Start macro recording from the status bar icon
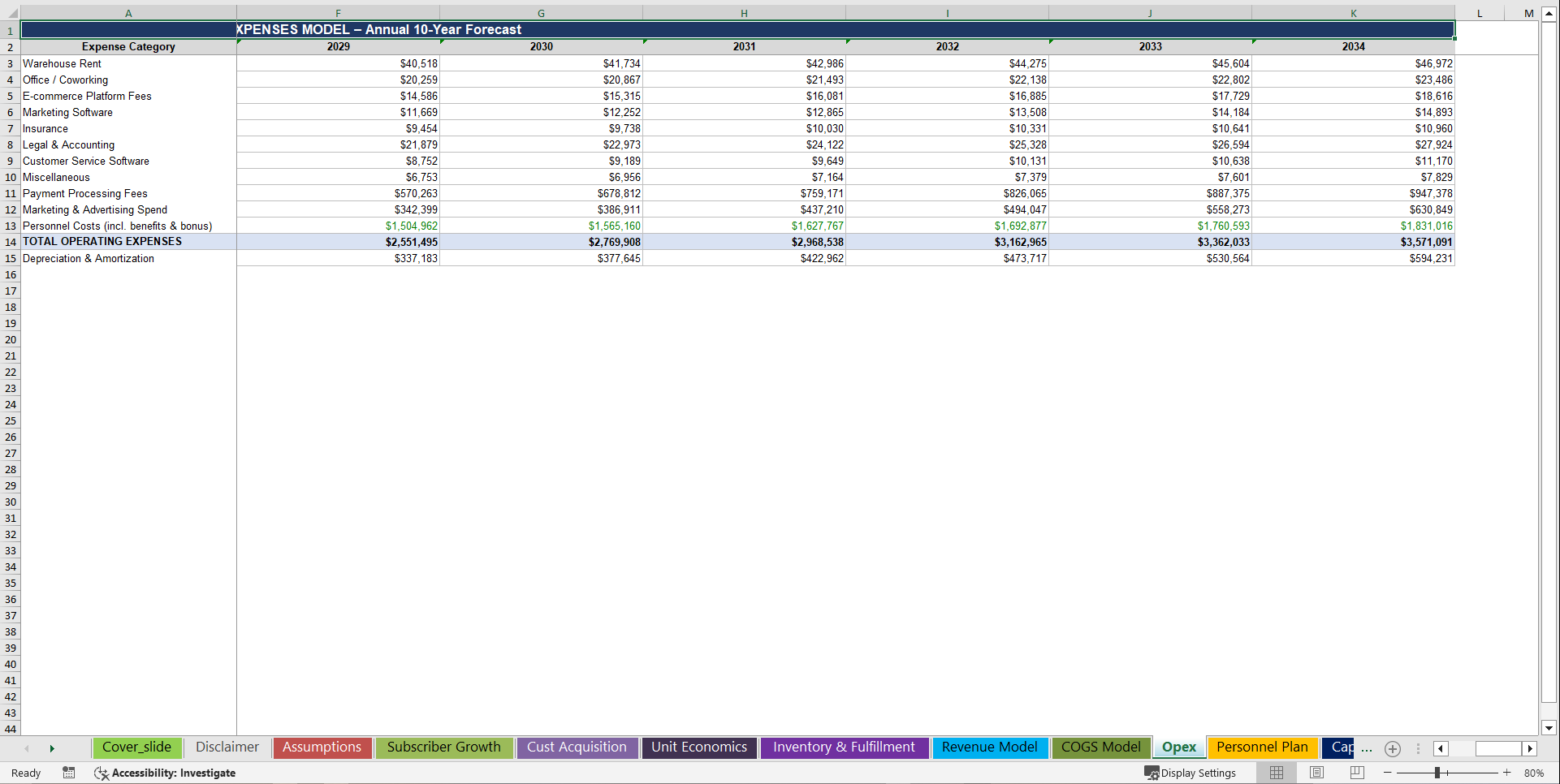Image resolution: width=1560 pixels, height=784 pixels. tap(68, 773)
